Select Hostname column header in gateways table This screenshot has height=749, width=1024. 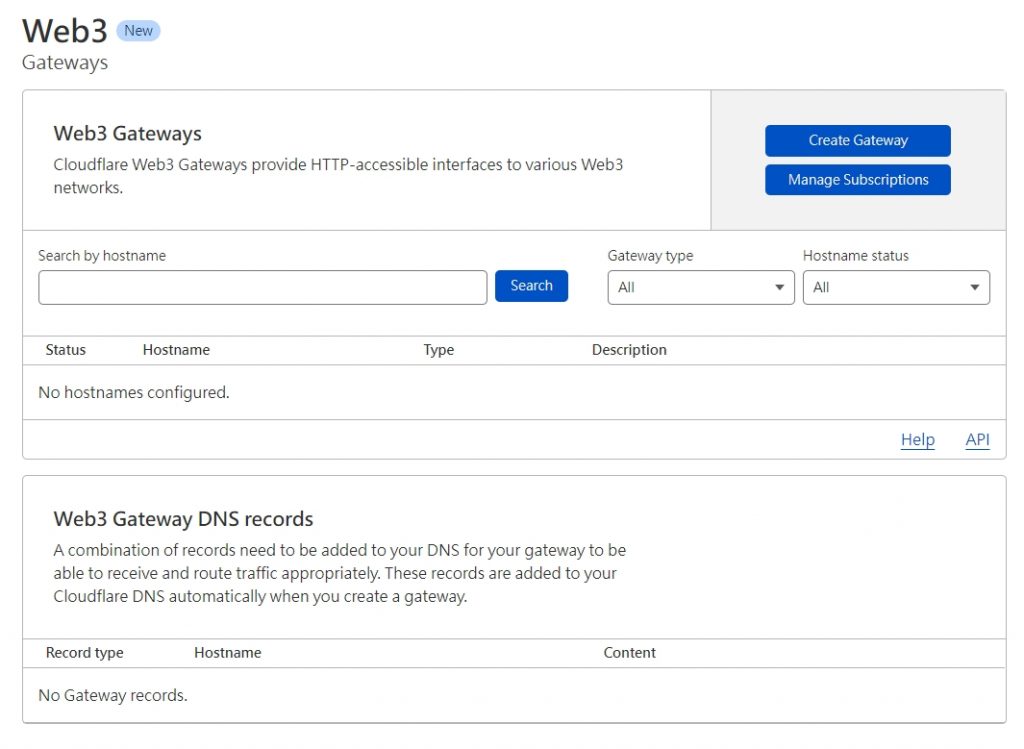176,350
